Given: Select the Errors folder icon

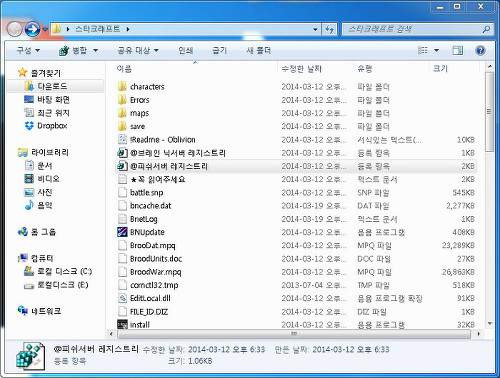Looking at the screenshot, I should (122, 100).
